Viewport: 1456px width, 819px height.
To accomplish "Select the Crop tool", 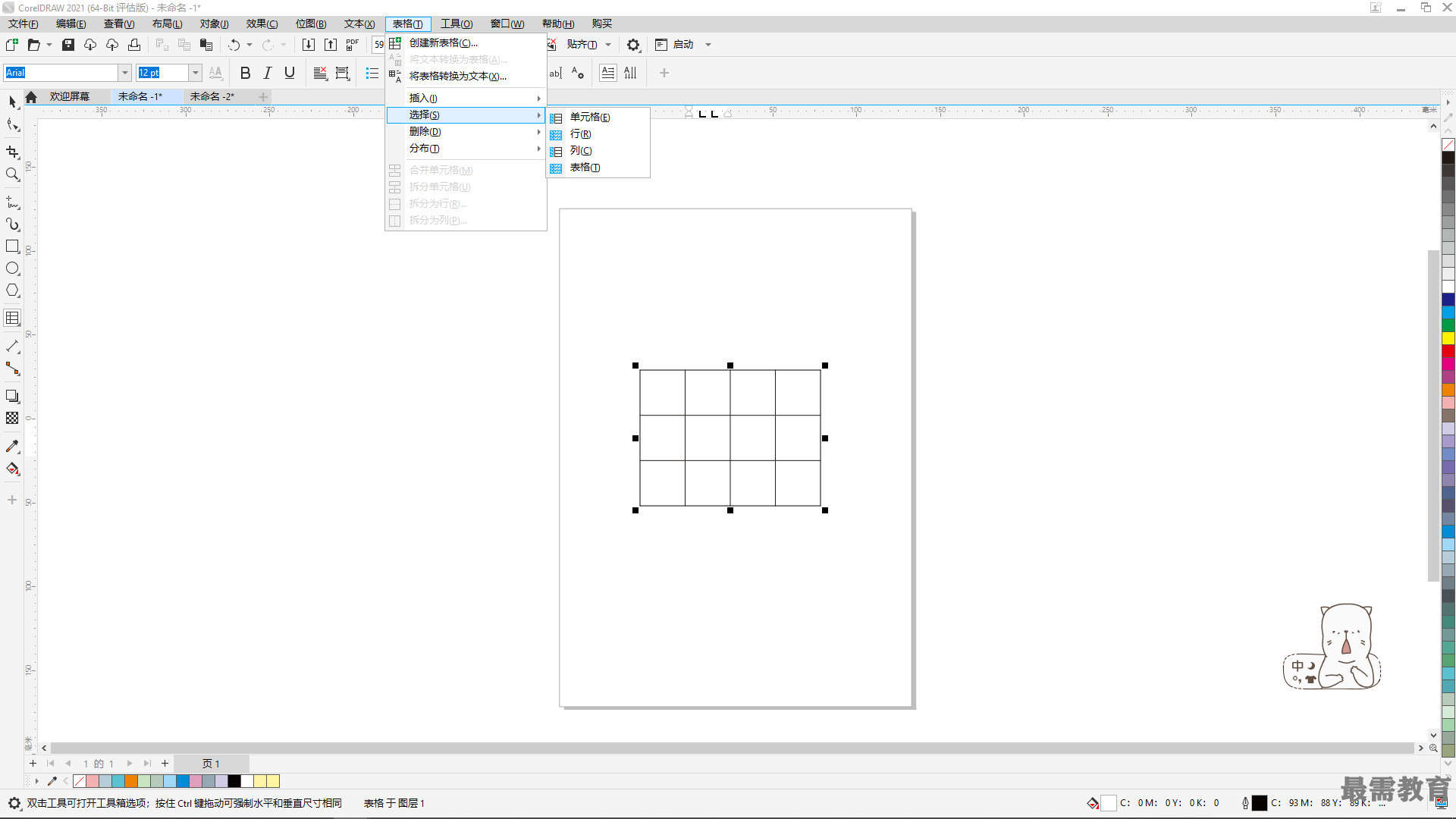I will point(12,152).
